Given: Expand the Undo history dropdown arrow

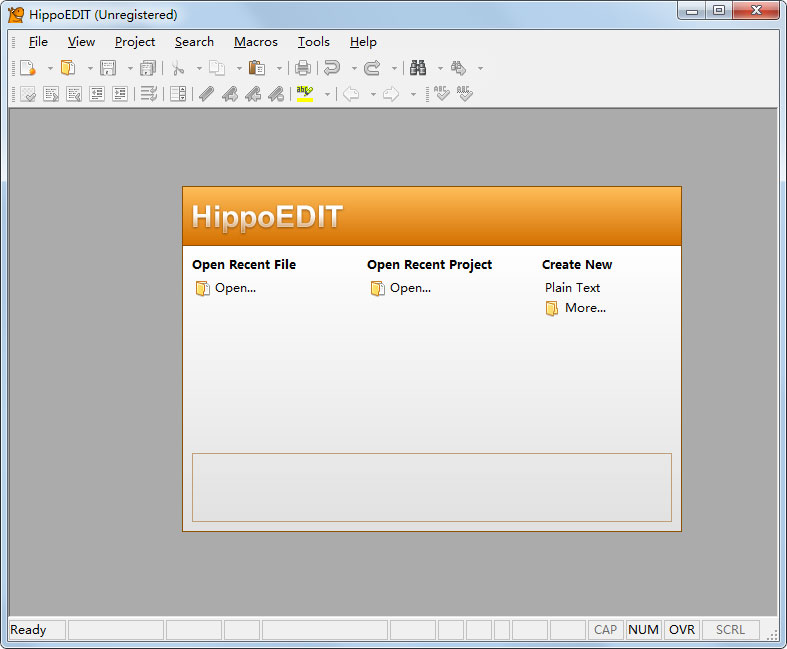Looking at the screenshot, I should pyautogui.click(x=354, y=68).
